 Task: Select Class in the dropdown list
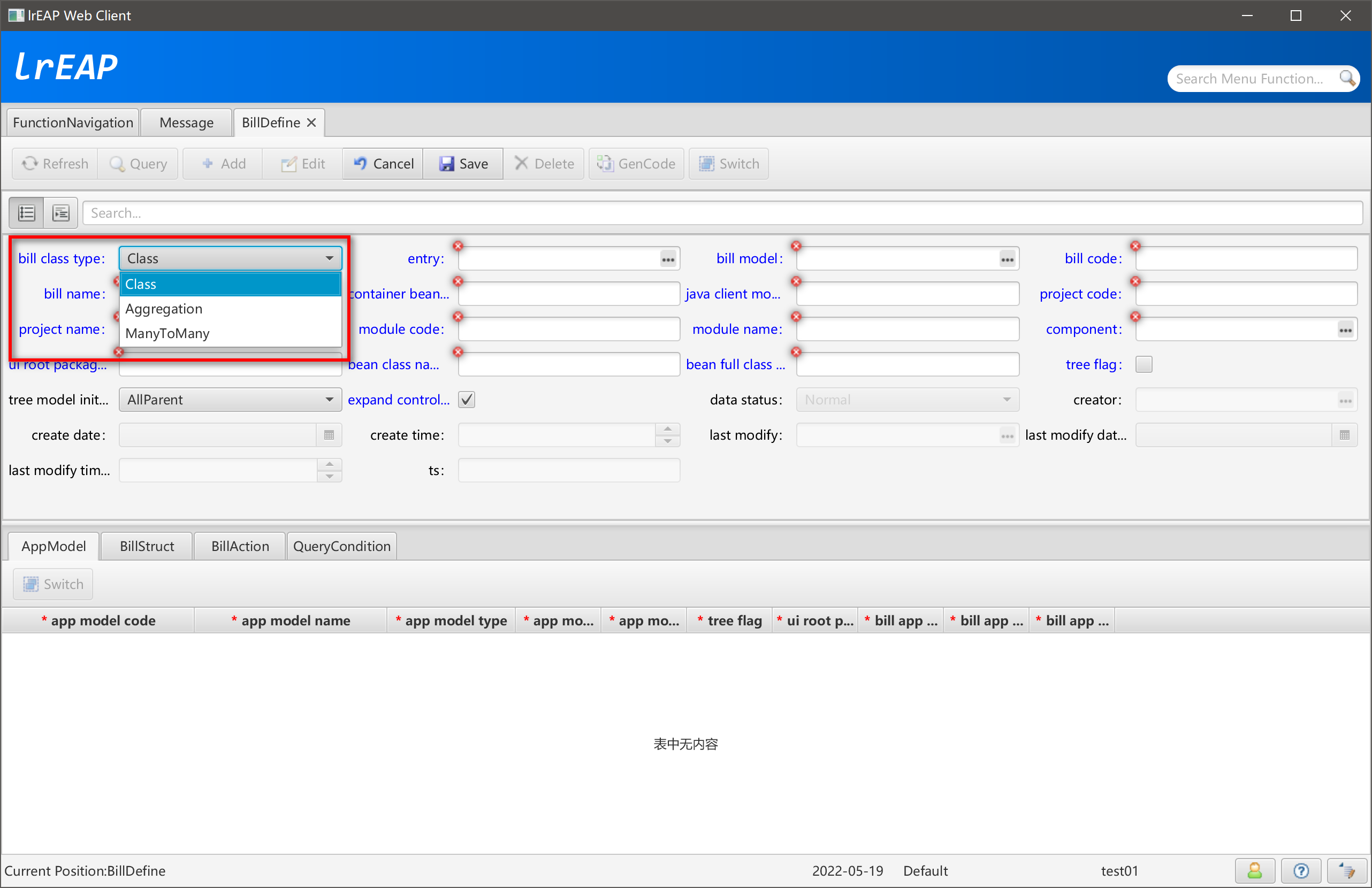click(x=230, y=284)
